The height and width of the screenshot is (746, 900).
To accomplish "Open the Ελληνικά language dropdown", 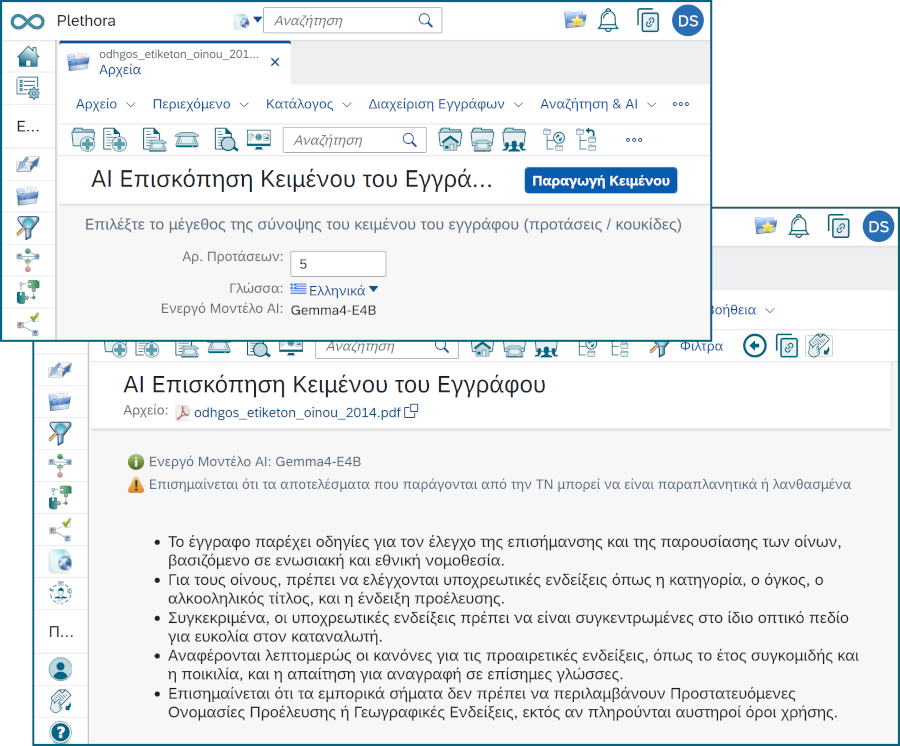I will 334,290.
